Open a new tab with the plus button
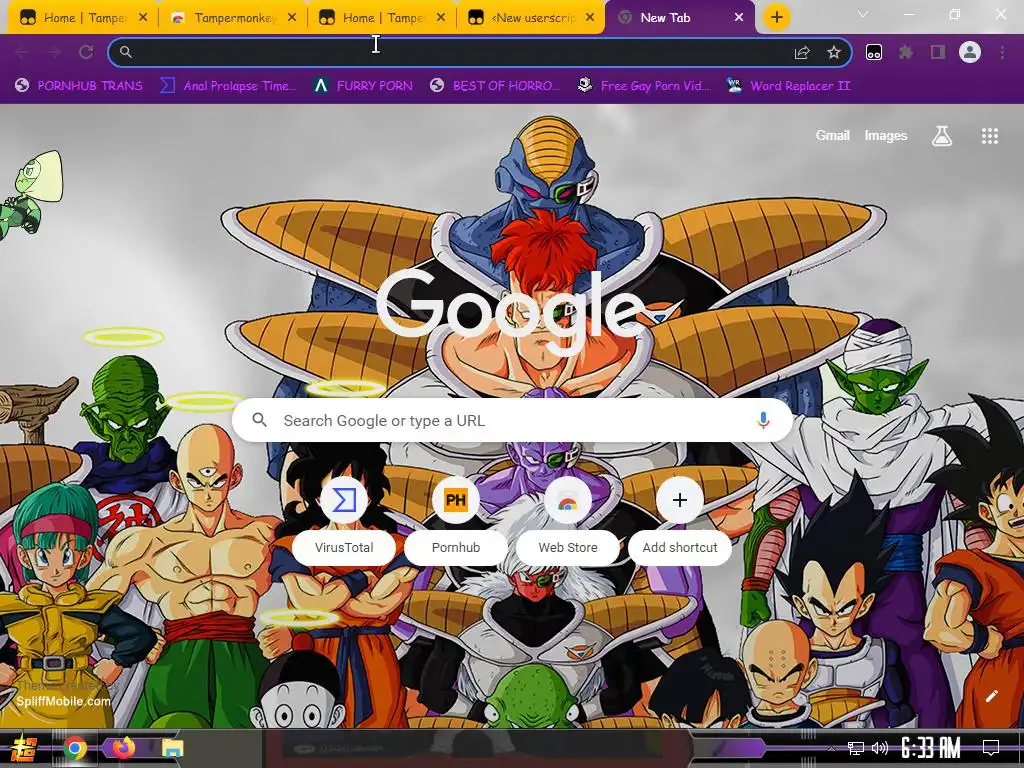This screenshot has width=1024, height=768. click(776, 17)
